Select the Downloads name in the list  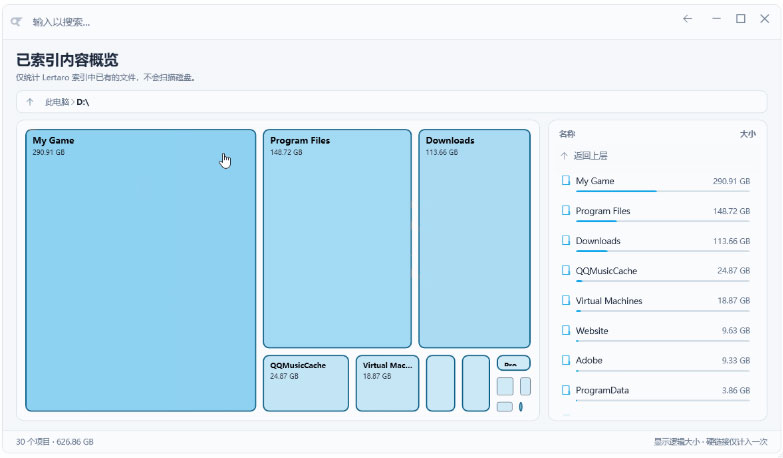point(598,241)
